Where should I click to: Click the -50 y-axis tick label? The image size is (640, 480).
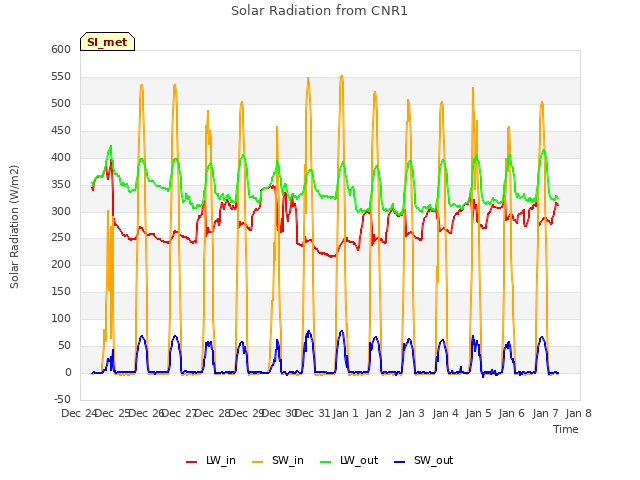tap(62, 399)
